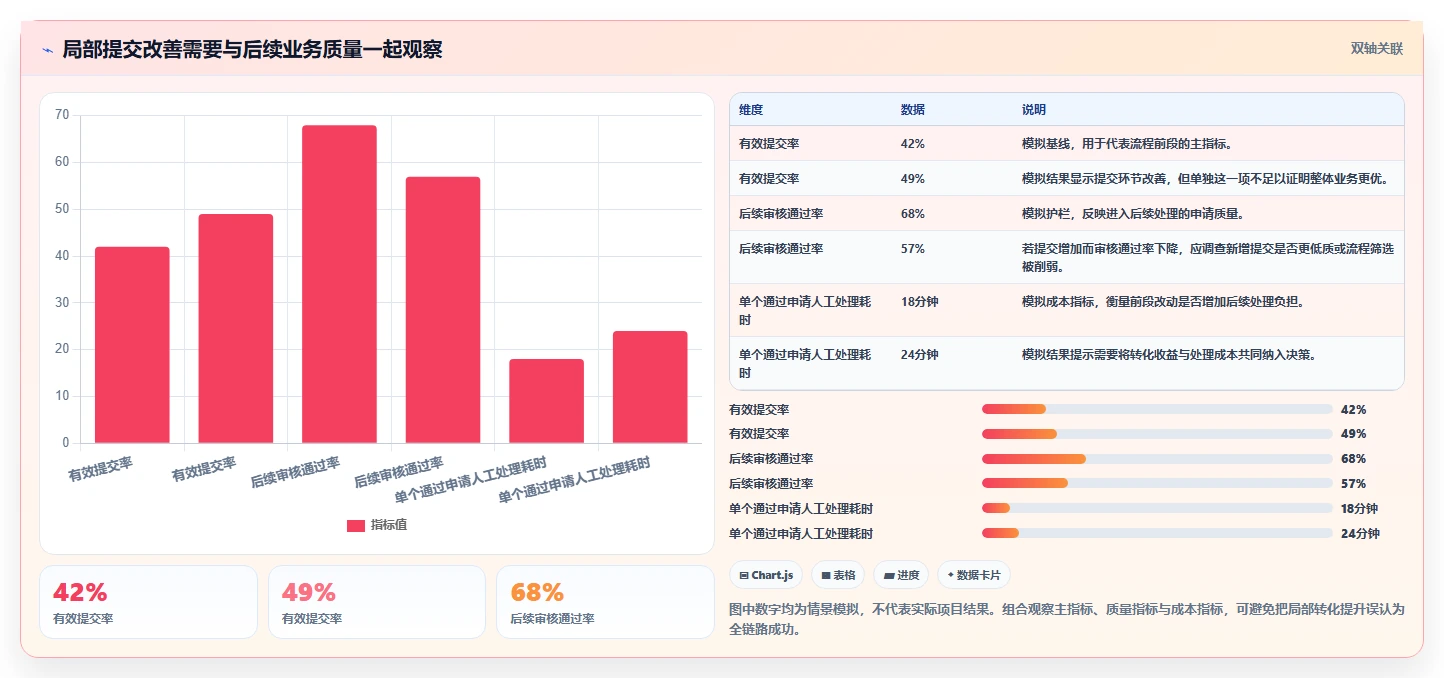This screenshot has height=678, width=1444.
Task: Click the footnote starting 图中数字均为情景模拟
Action: coord(1067,619)
